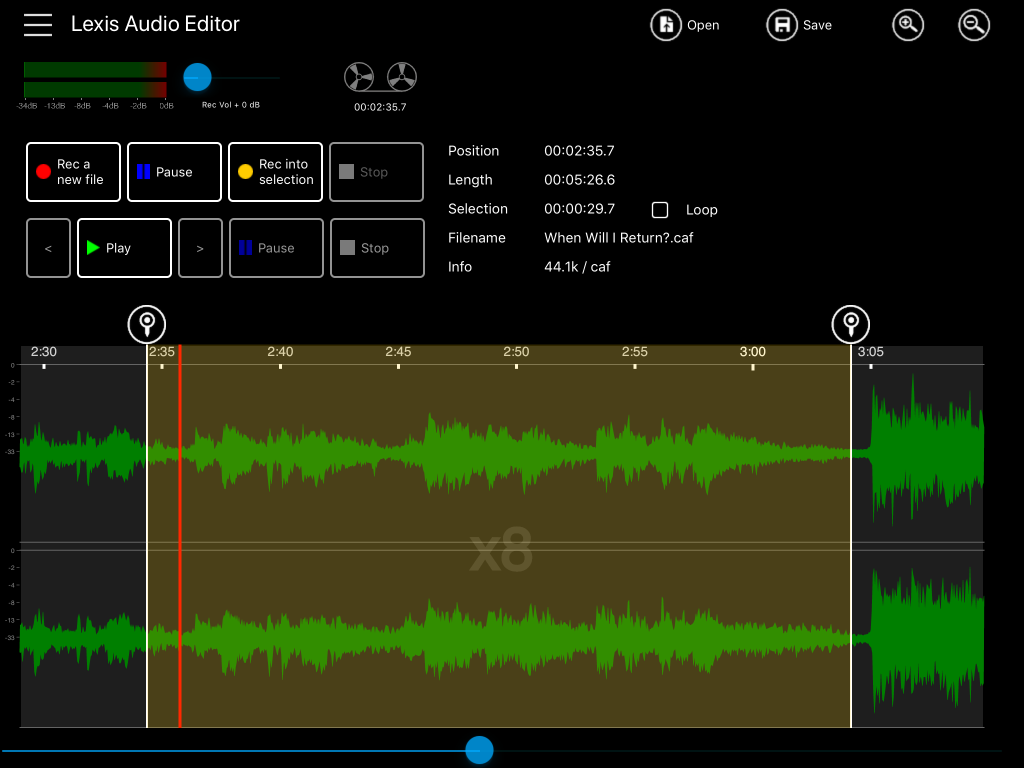Click the 2:40 mark on the timeline

click(x=280, y=352)
